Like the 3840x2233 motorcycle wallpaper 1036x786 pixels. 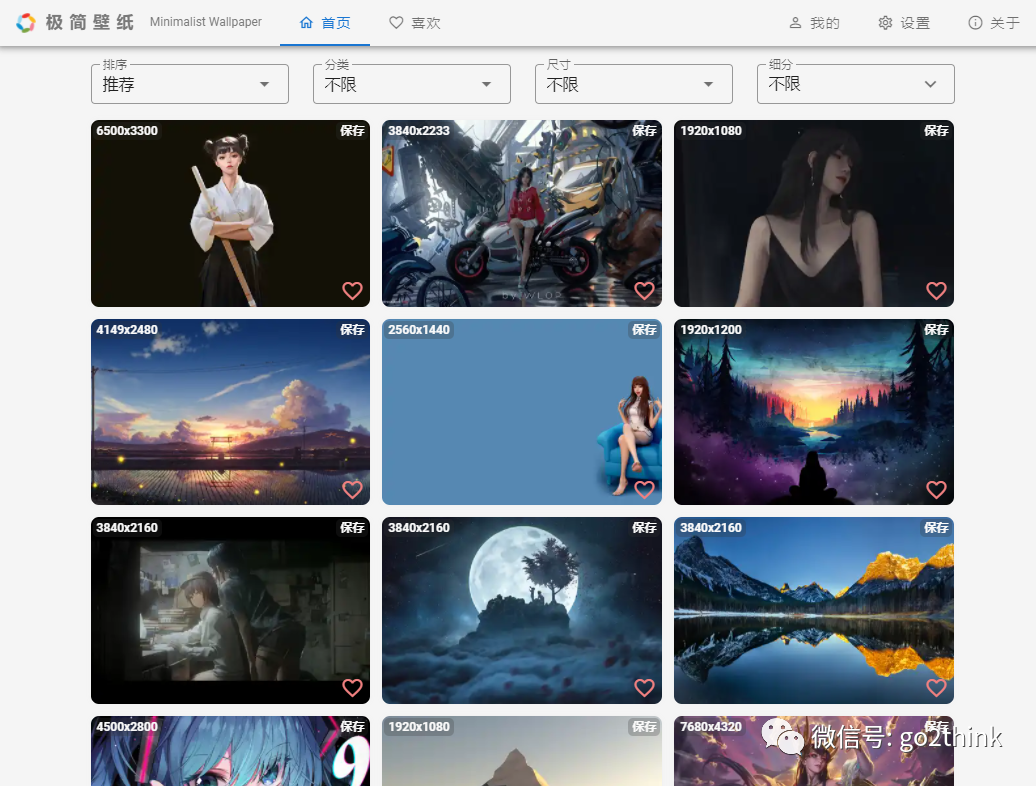tap(644, 291)
